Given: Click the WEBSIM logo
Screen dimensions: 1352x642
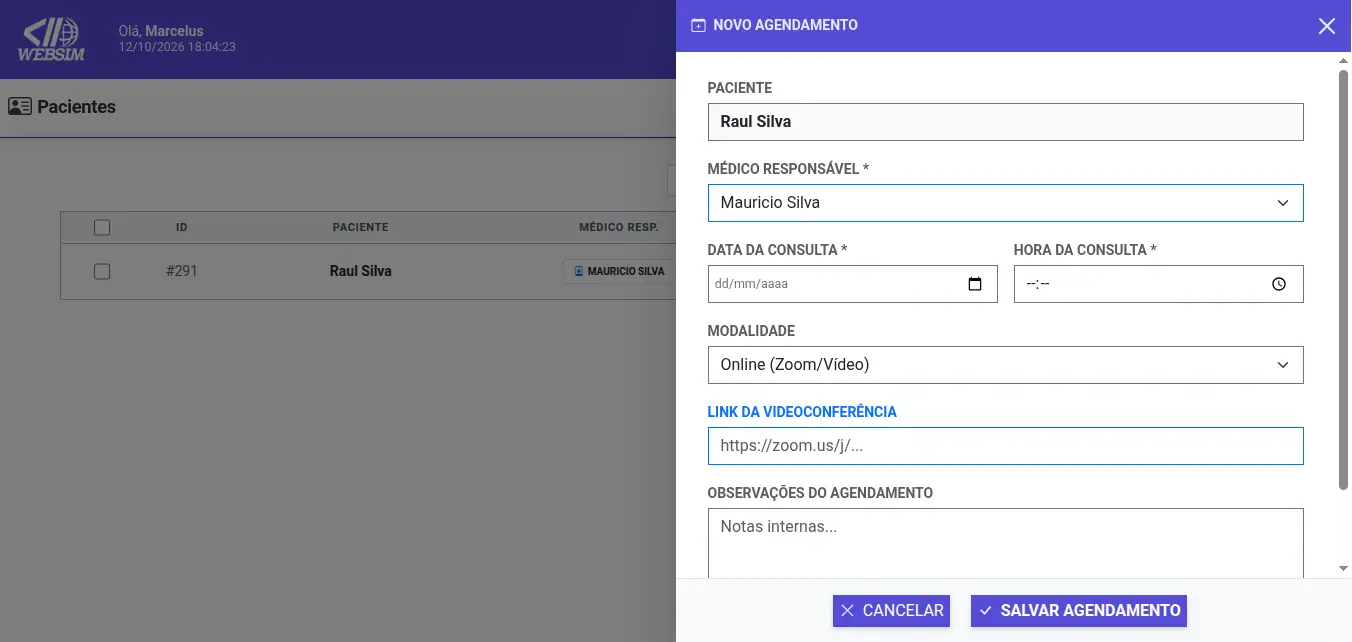Looking at the screenshot, I should (52, 40).
